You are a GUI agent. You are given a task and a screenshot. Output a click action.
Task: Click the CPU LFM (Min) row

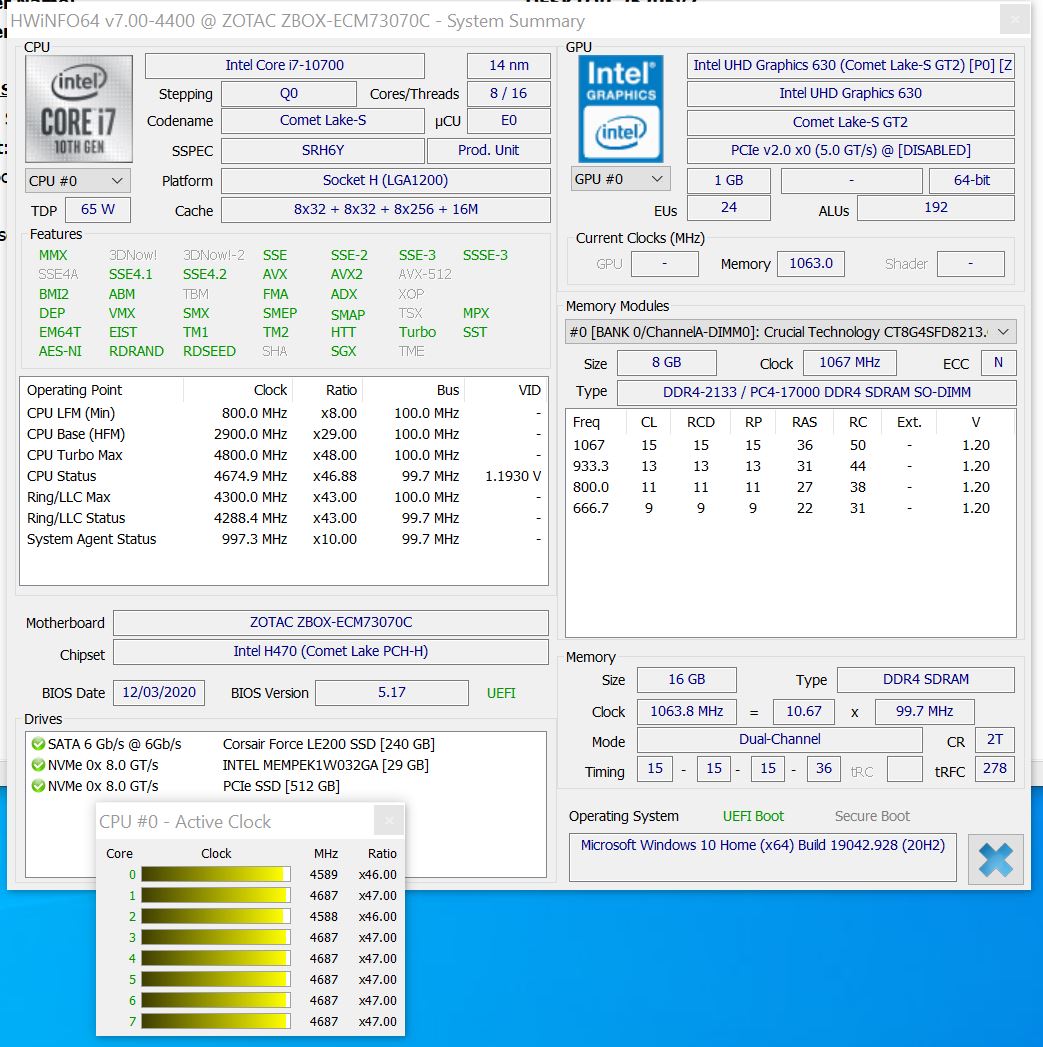coord(284,413)
